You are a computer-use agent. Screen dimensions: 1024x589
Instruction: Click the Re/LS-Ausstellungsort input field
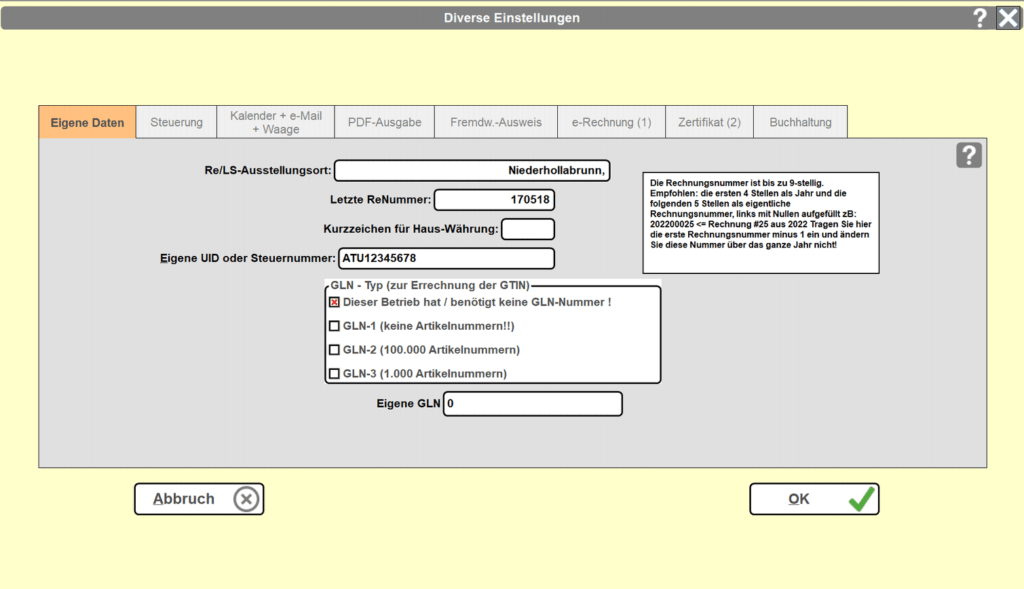click(472, 170)
